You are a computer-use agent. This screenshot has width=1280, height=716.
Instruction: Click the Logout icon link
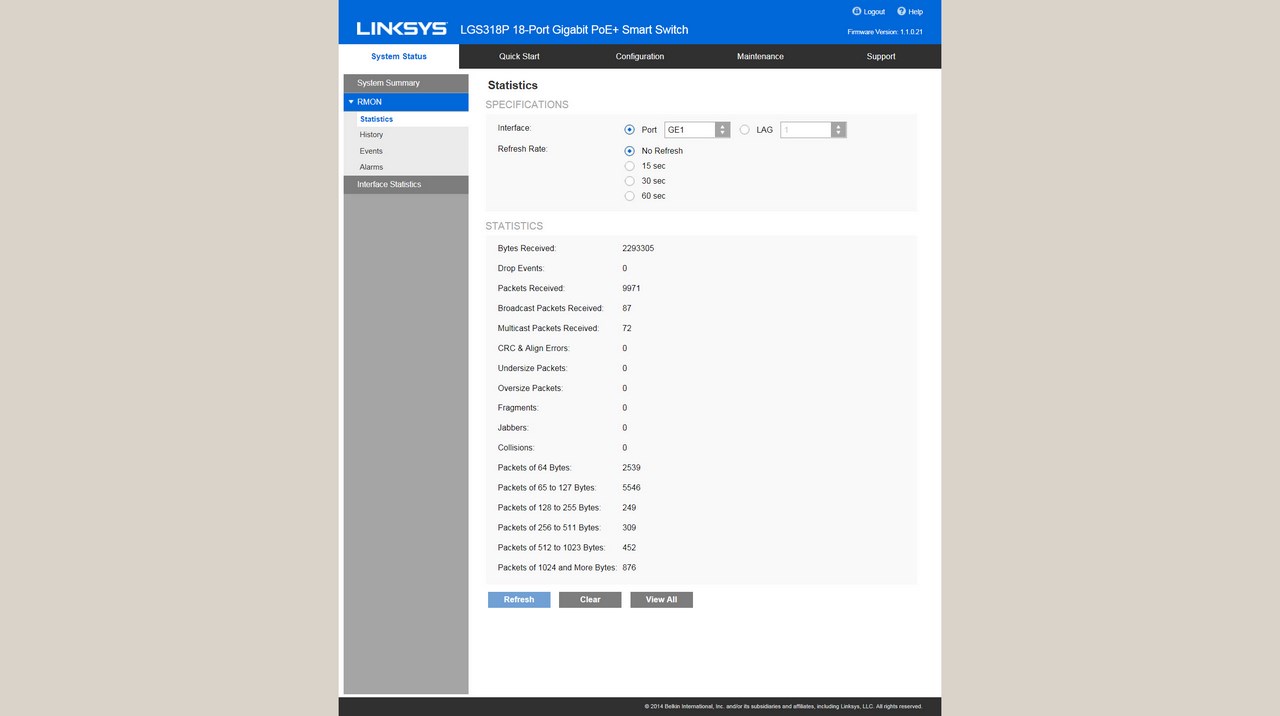click(868, 11)
